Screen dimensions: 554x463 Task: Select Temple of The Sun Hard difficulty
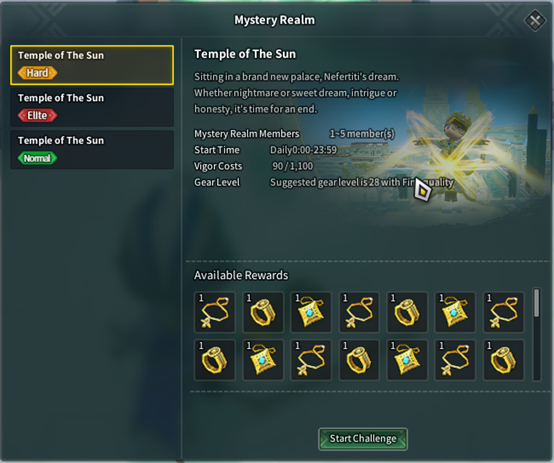(92, 65)
